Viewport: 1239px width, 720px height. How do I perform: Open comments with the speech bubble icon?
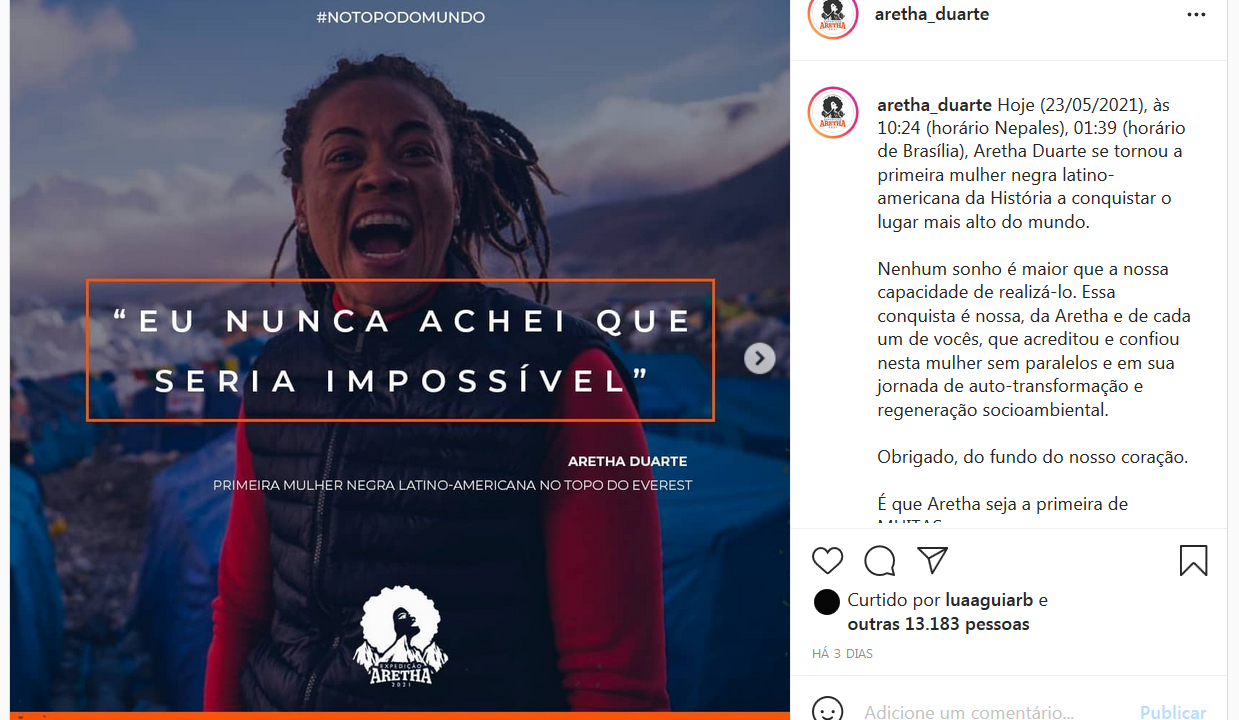[x=880, y=561]
